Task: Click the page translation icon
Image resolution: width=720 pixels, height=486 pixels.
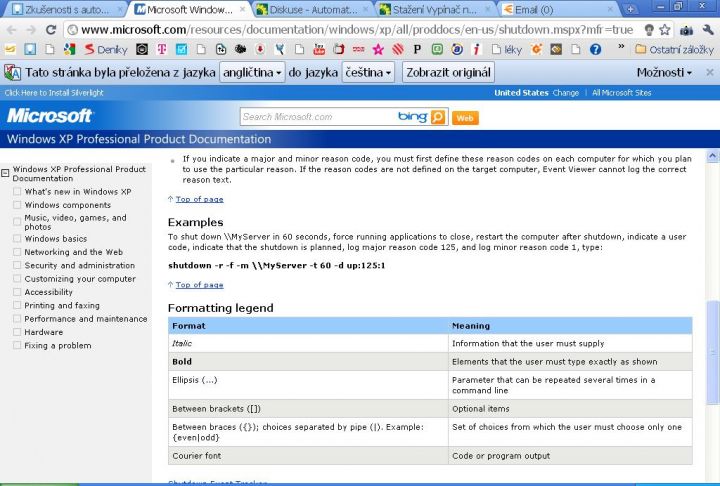Action: coord(12,72)
